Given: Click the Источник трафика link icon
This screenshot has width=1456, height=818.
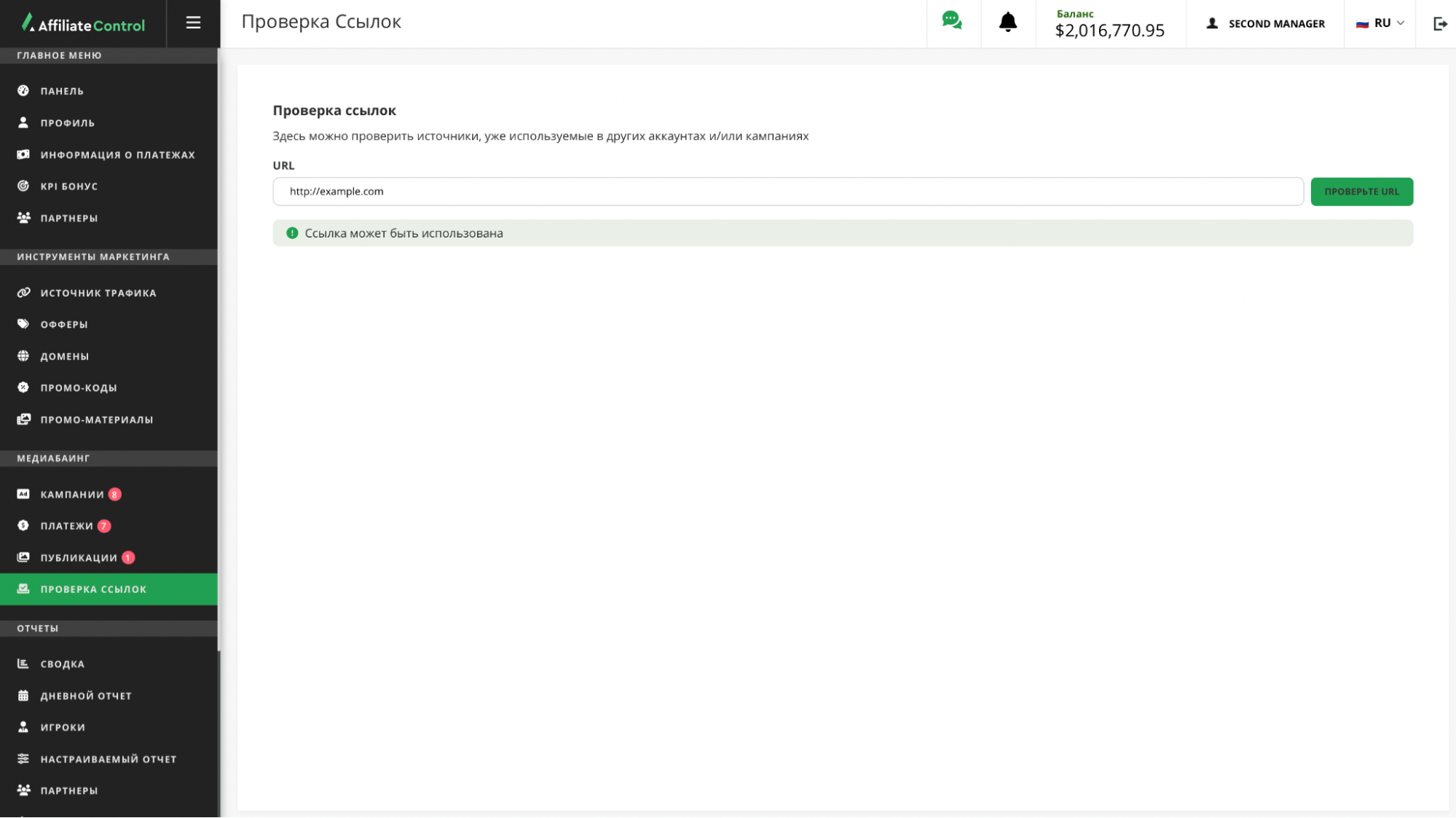Looking at the screenshot, I should [23, 293].
